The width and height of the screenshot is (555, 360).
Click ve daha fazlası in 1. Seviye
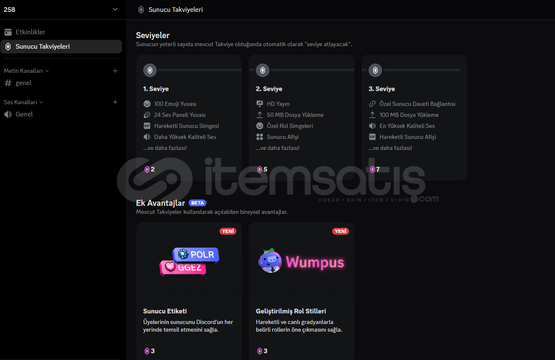click(165, 148)
